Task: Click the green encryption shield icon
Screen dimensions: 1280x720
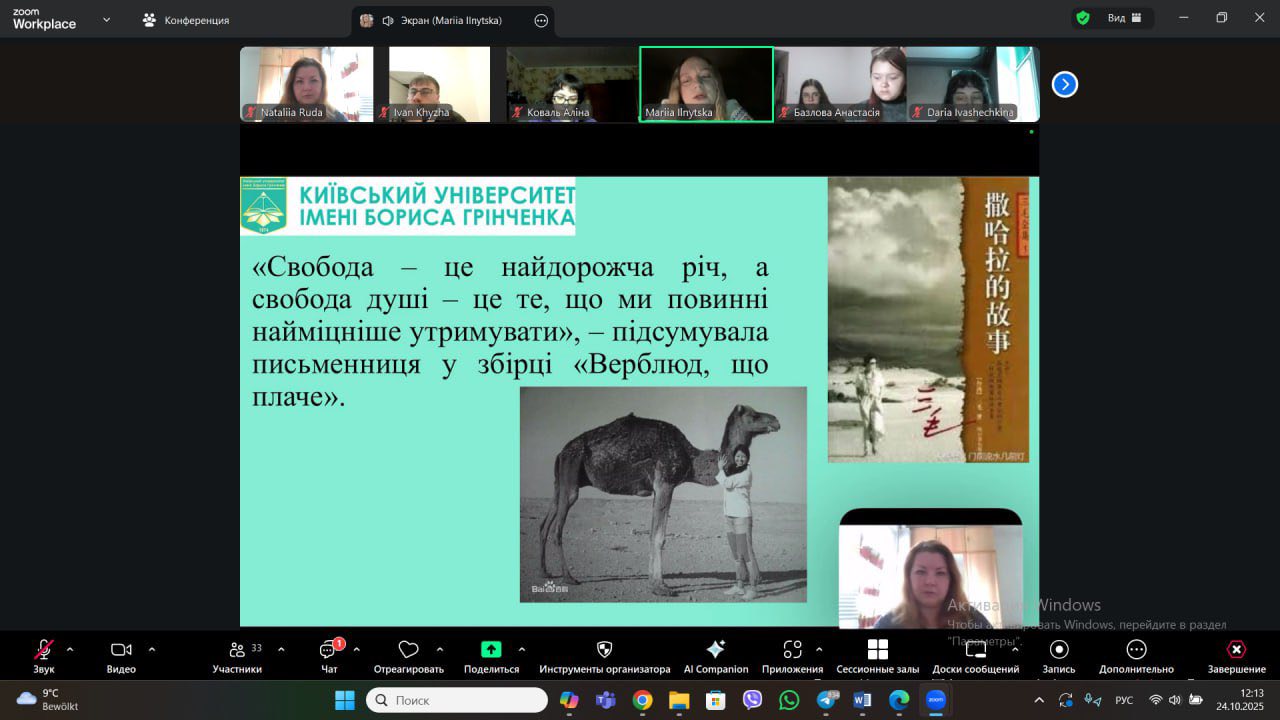Action: tap(1082, 18)
